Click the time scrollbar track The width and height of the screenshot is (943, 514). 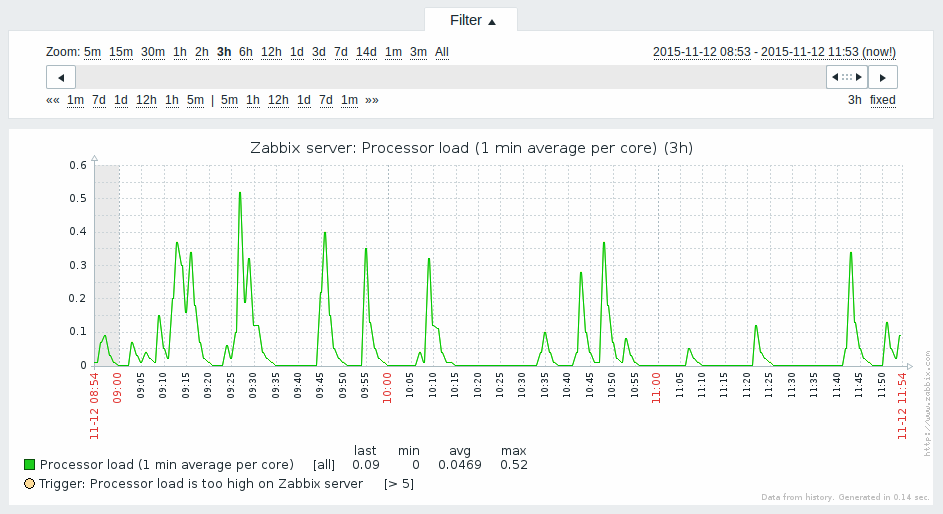point(451,78)
